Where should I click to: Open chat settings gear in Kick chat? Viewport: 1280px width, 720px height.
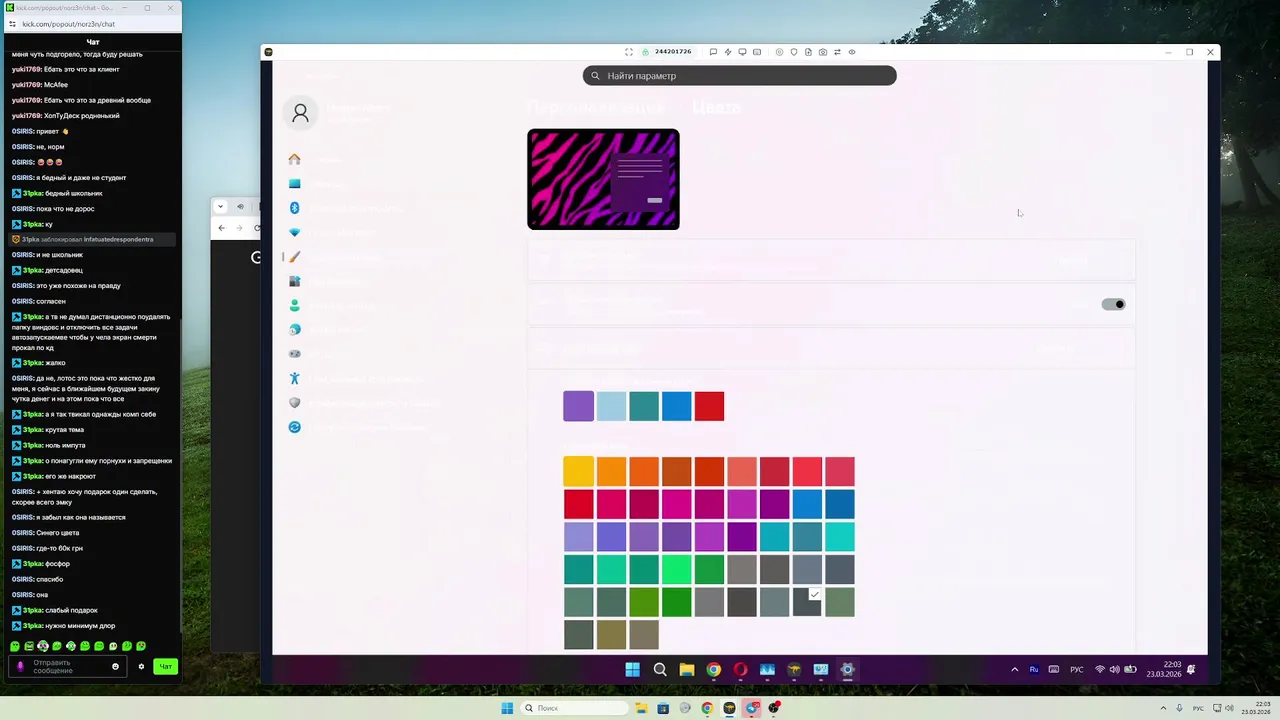click(x=141, y=666)
